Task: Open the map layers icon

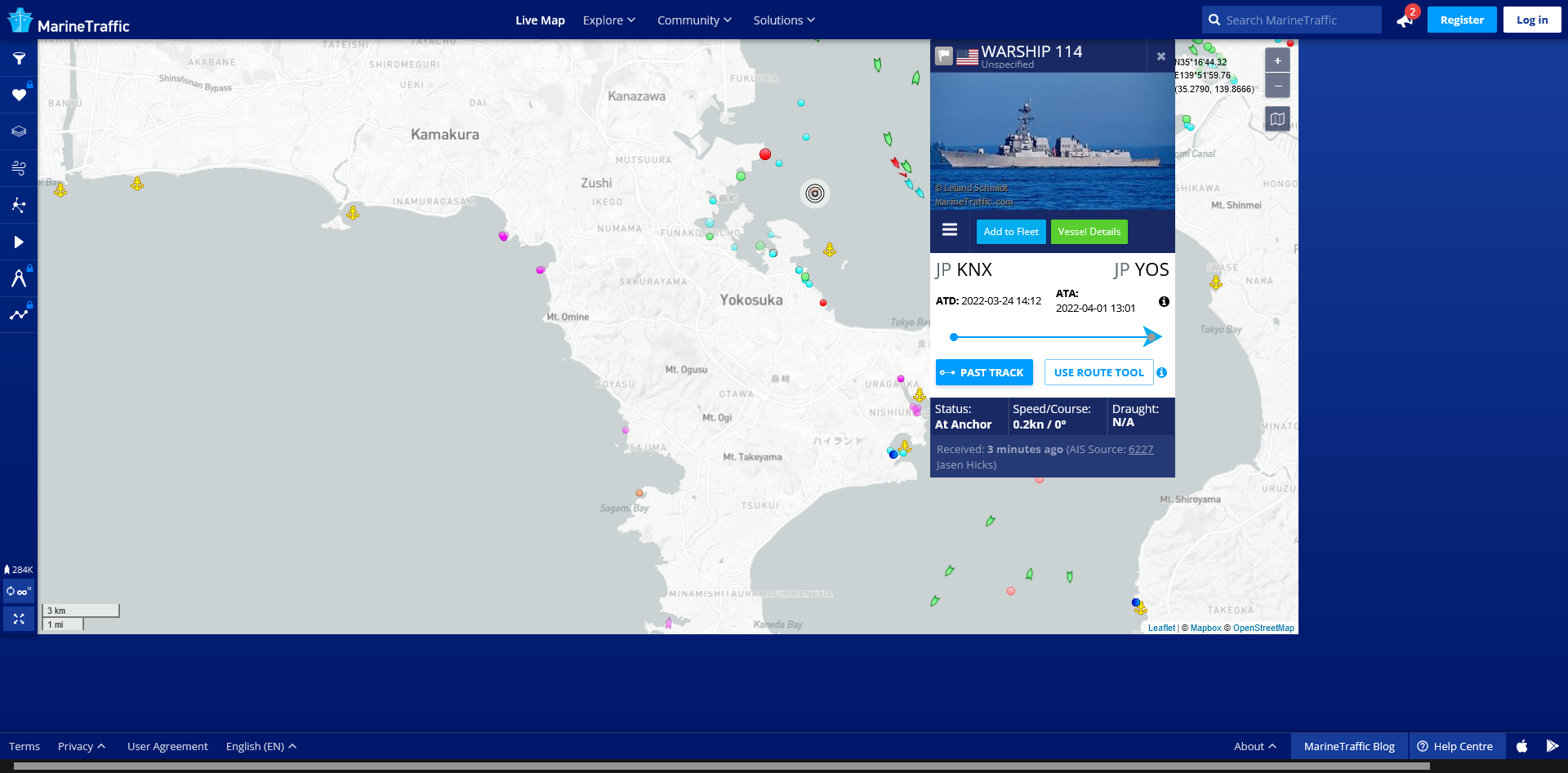Action: (19, 131)
